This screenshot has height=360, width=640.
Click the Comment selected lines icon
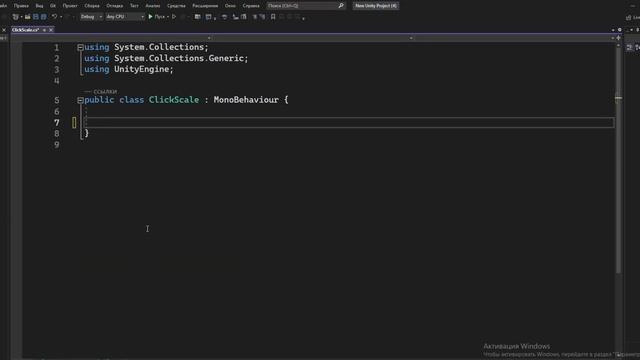(x=255, y=17)
